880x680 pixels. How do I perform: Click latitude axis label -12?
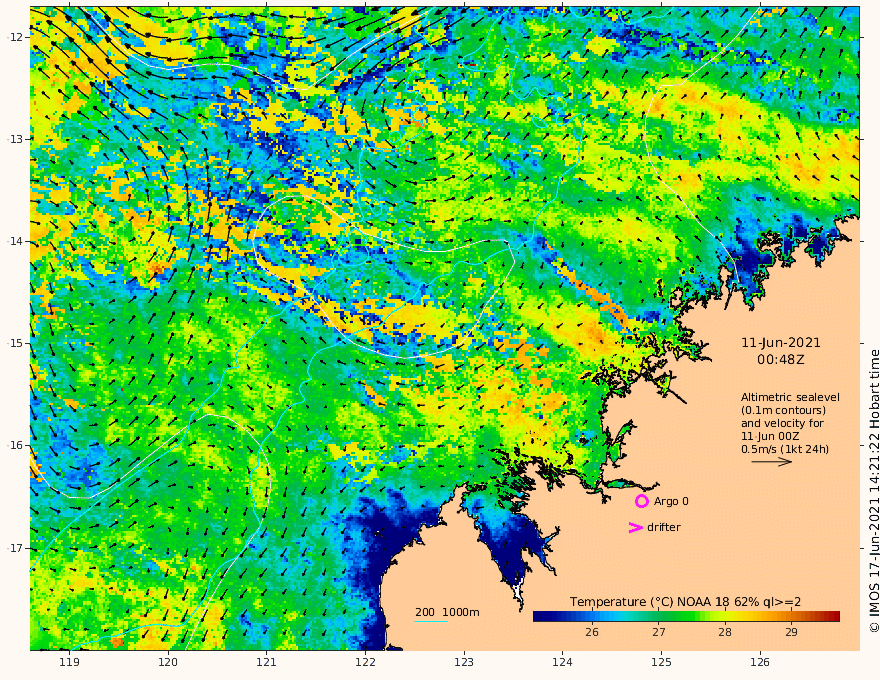[x=15, y=37]
